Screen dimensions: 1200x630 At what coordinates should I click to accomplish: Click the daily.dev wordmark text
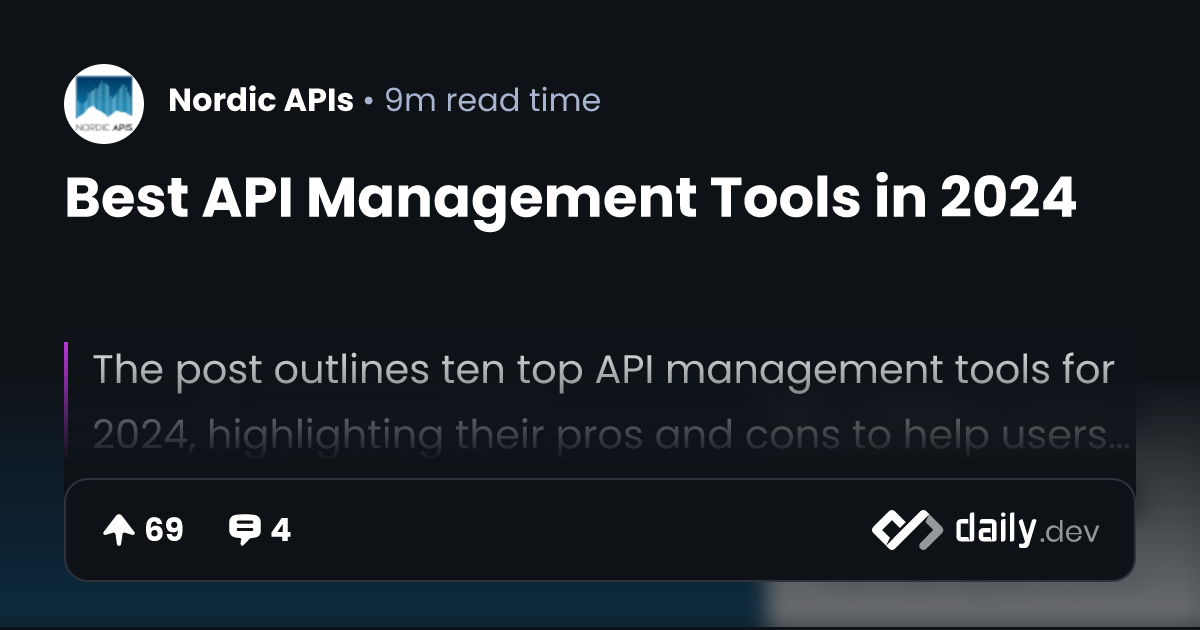point(1027,529)
